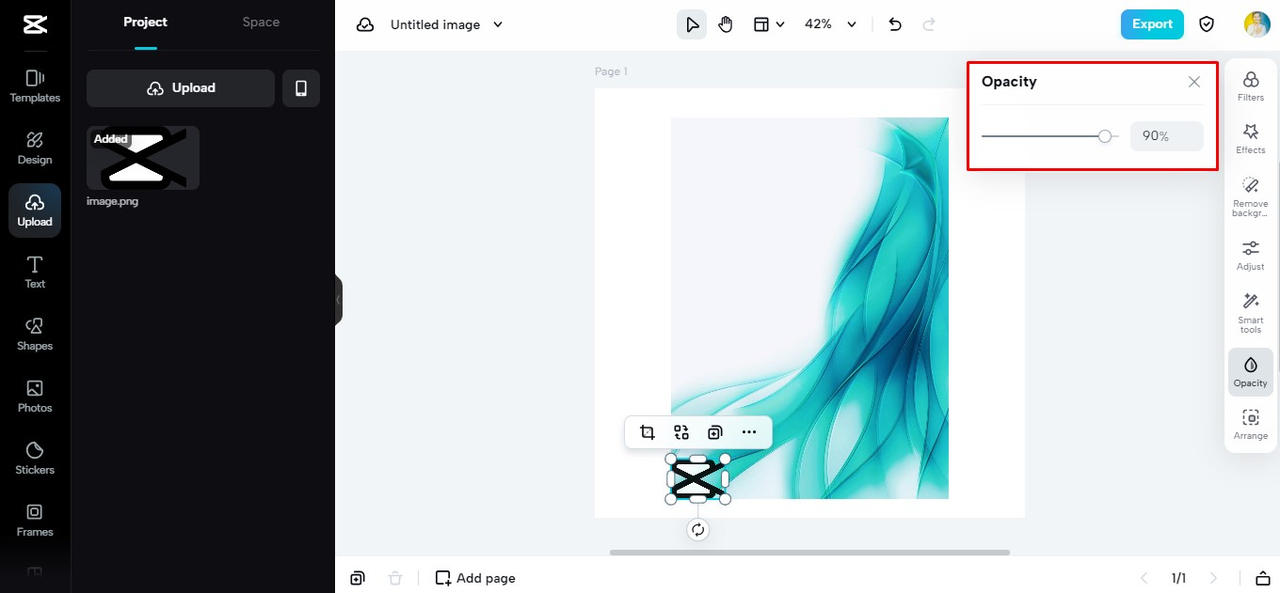1280x593 pixels.
Task: Select the crop icon in floating toolbar
Action: click(x=647, y=432)
